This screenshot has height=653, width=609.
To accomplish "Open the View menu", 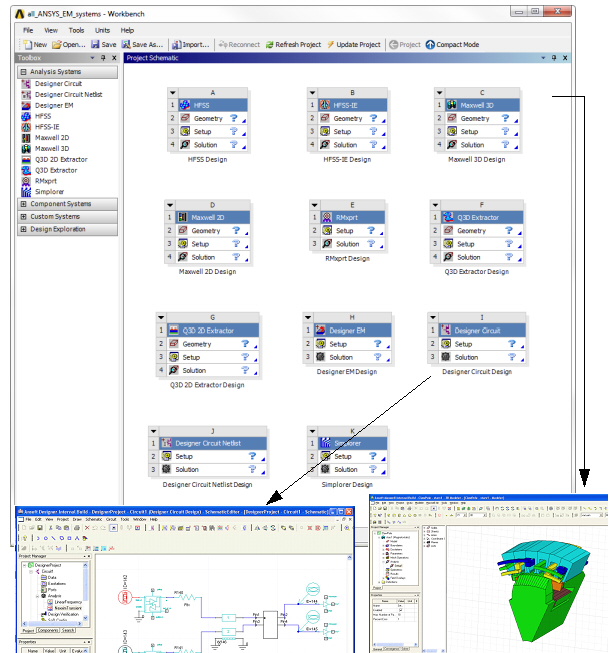I will 51,30.
